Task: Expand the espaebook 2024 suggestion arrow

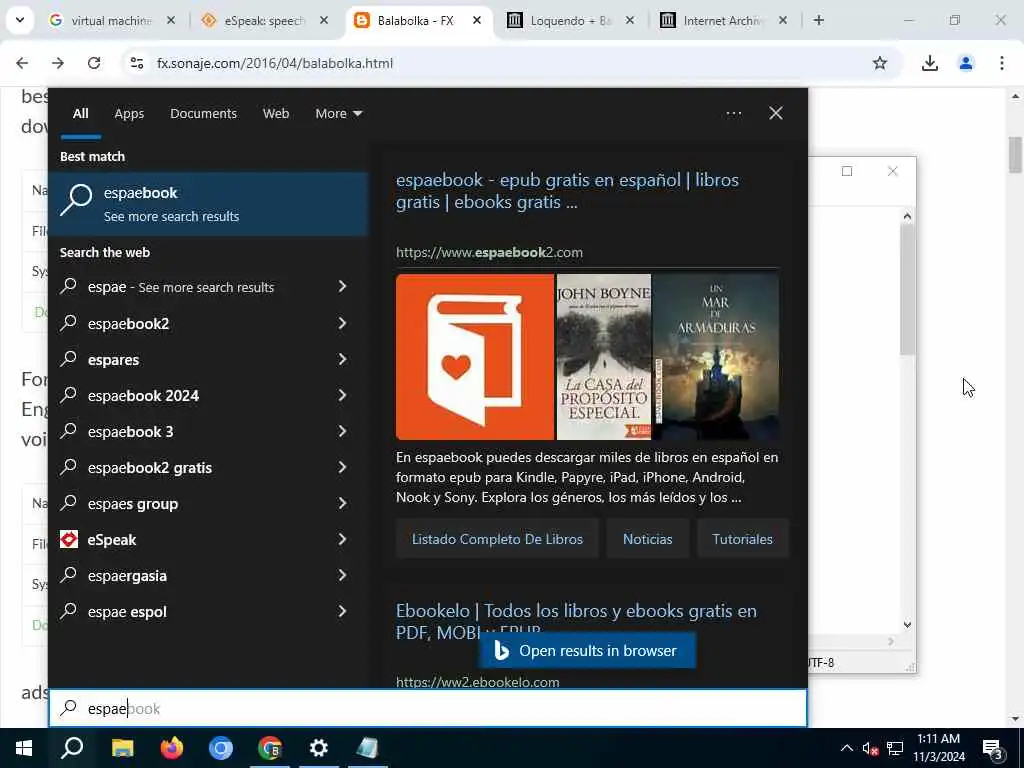Action: pos(342,395)
